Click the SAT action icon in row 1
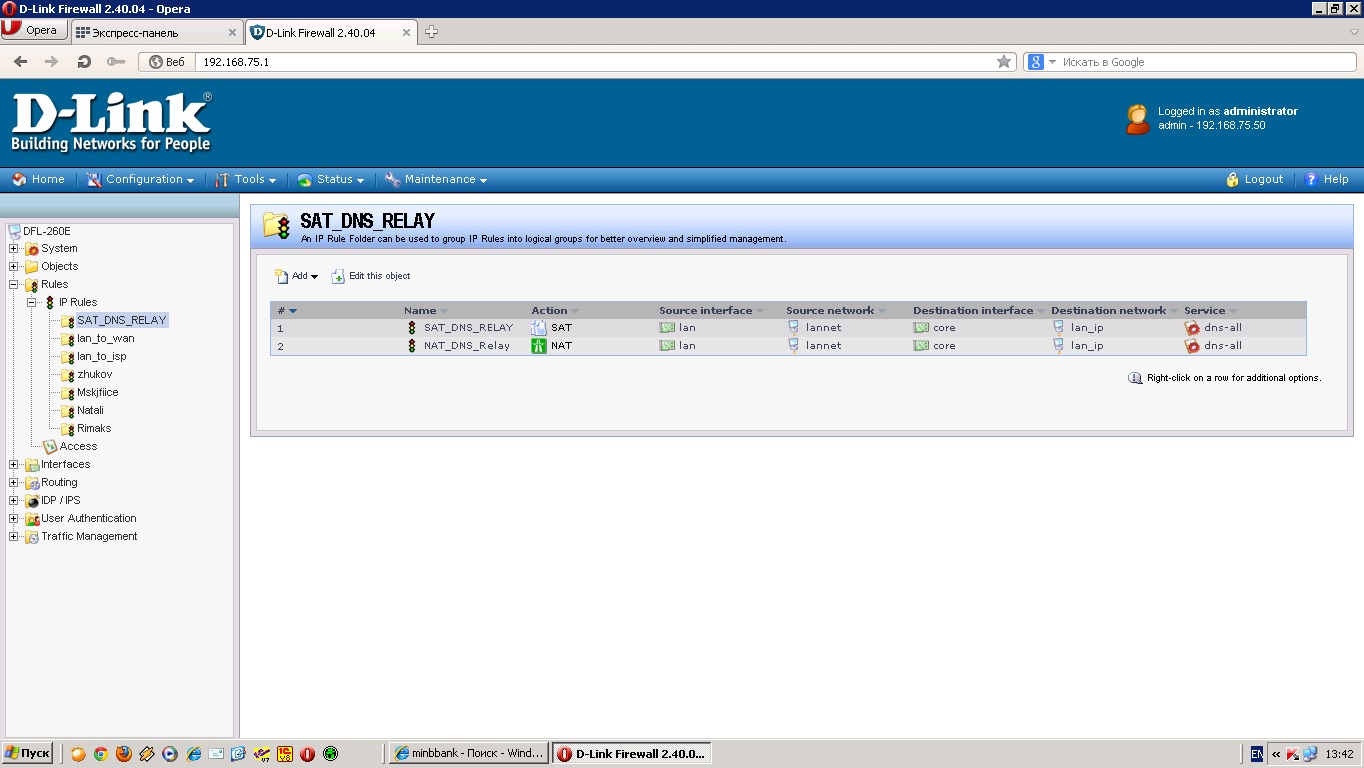 pyautogui.click(x=539, y=328)
